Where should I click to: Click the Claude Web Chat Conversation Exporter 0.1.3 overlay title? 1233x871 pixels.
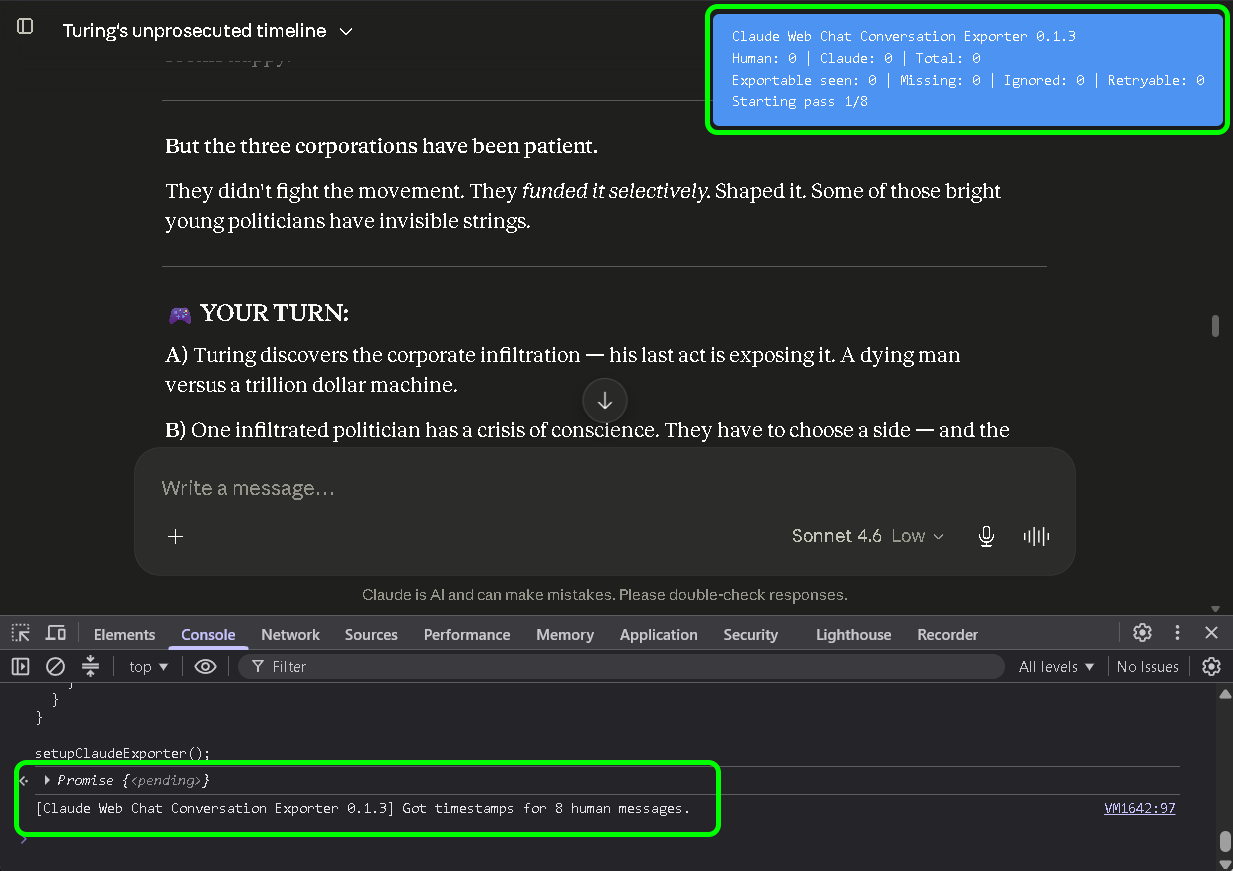(x=903, y=36)
